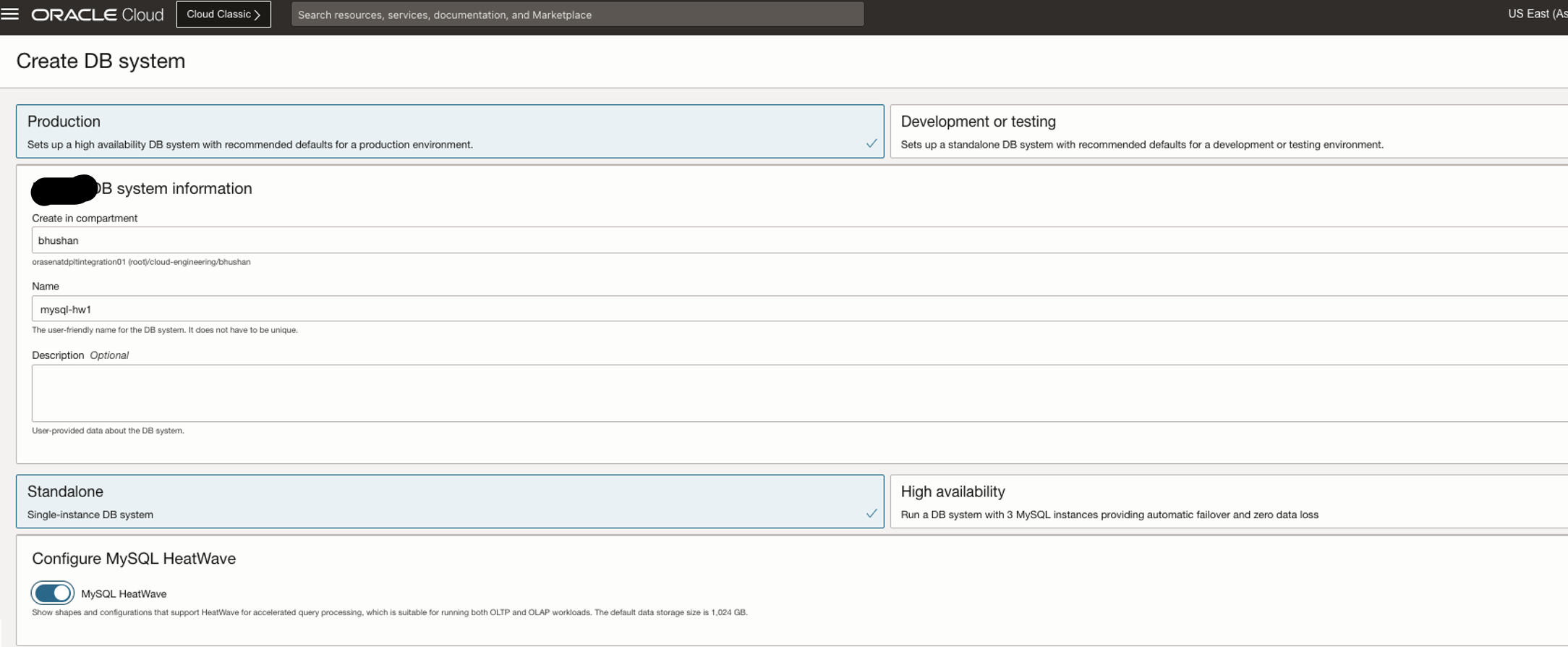Click the DB system information heading
1568x647 pixels.
(174, 188)
